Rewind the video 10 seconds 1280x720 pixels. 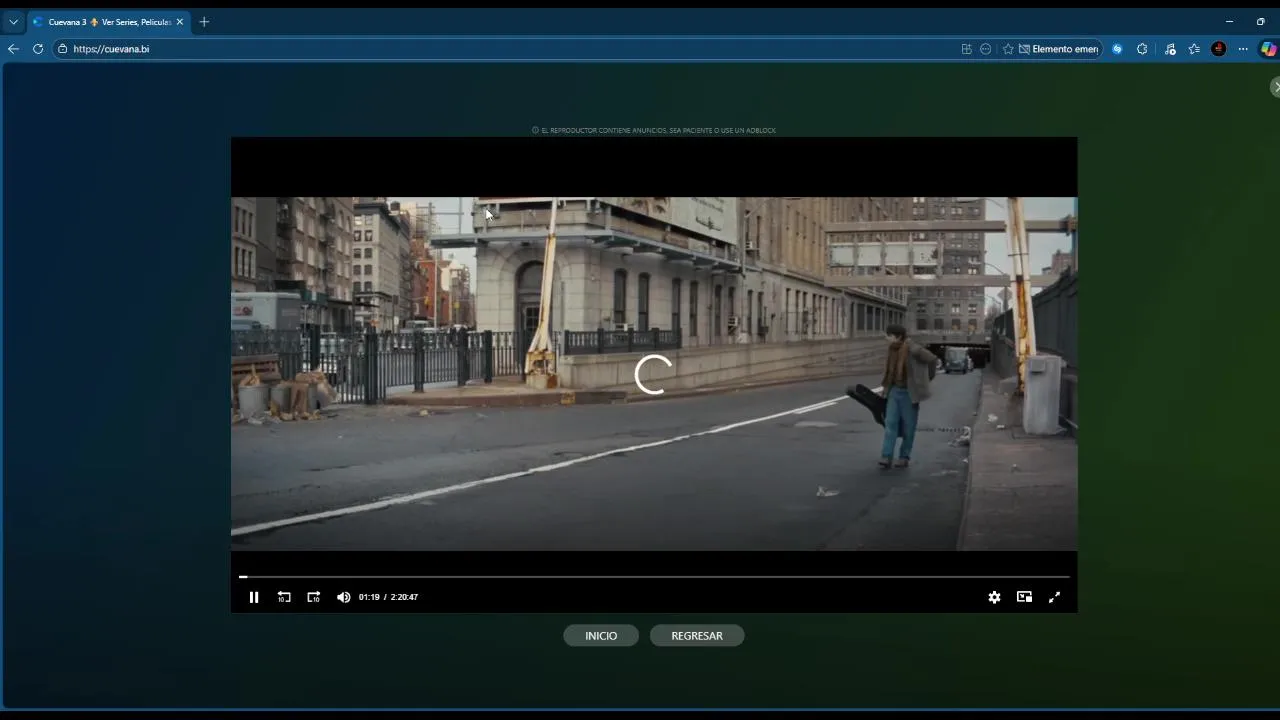click(284, 597)
